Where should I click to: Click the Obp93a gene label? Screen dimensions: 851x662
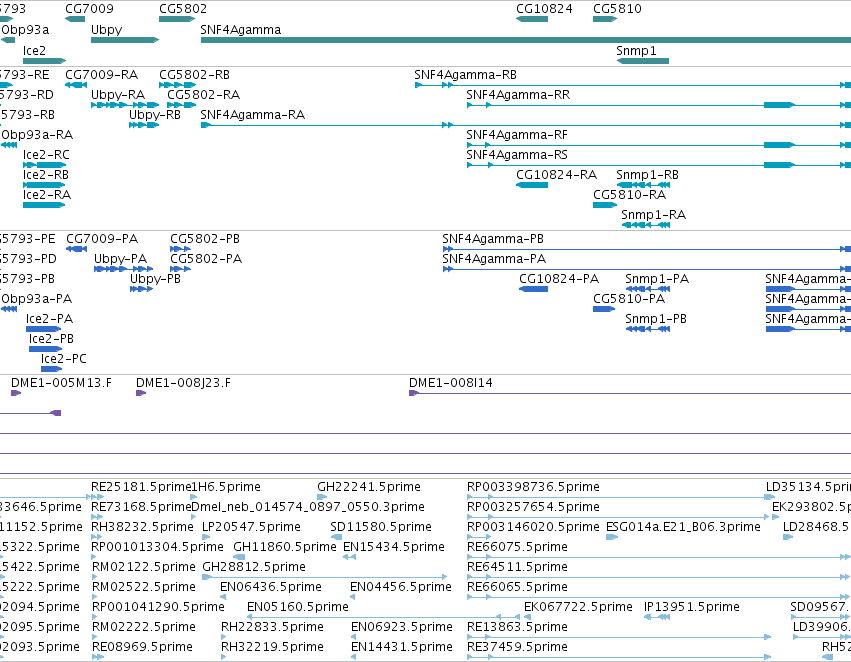[x=25, y=30]
